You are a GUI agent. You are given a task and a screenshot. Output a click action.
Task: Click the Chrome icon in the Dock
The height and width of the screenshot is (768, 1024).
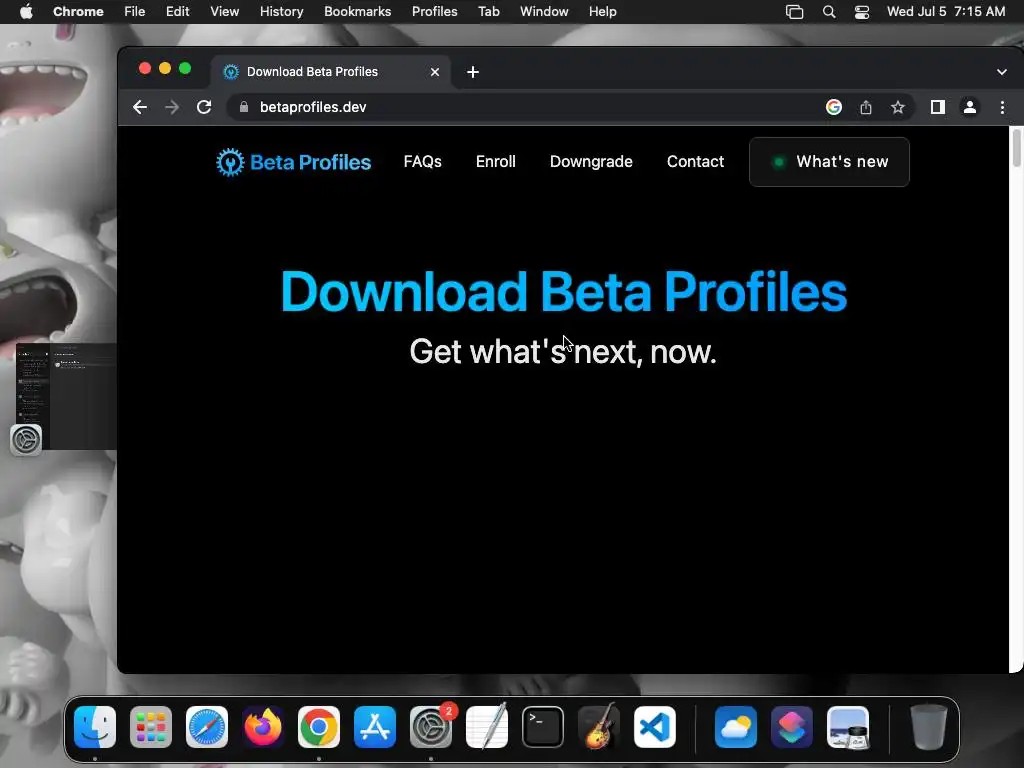(x=319, y=727)
